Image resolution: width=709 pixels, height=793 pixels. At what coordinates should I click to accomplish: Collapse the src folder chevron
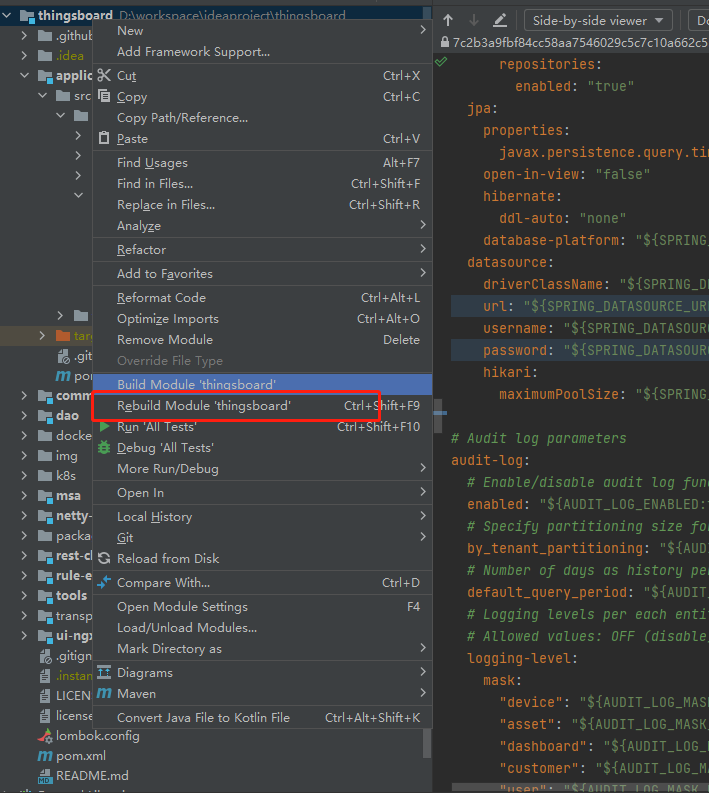pos(42,96)
